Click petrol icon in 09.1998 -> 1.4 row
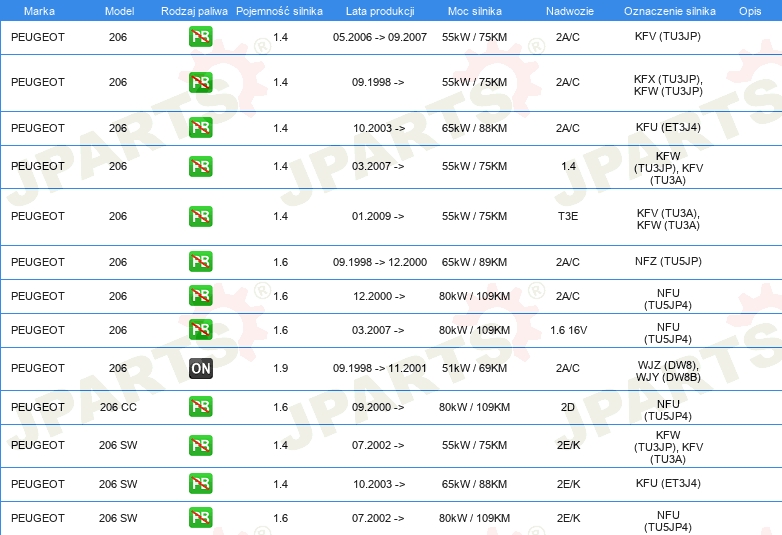Screen dimensions: 782x535 200,82
